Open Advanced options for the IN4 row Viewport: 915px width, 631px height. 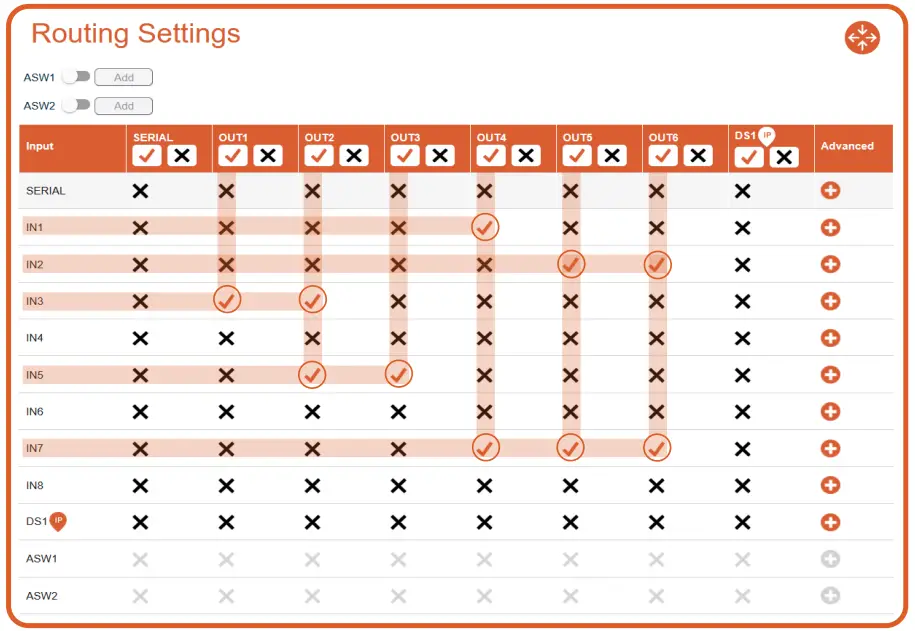pyautogui.click(x=830, y=338)
